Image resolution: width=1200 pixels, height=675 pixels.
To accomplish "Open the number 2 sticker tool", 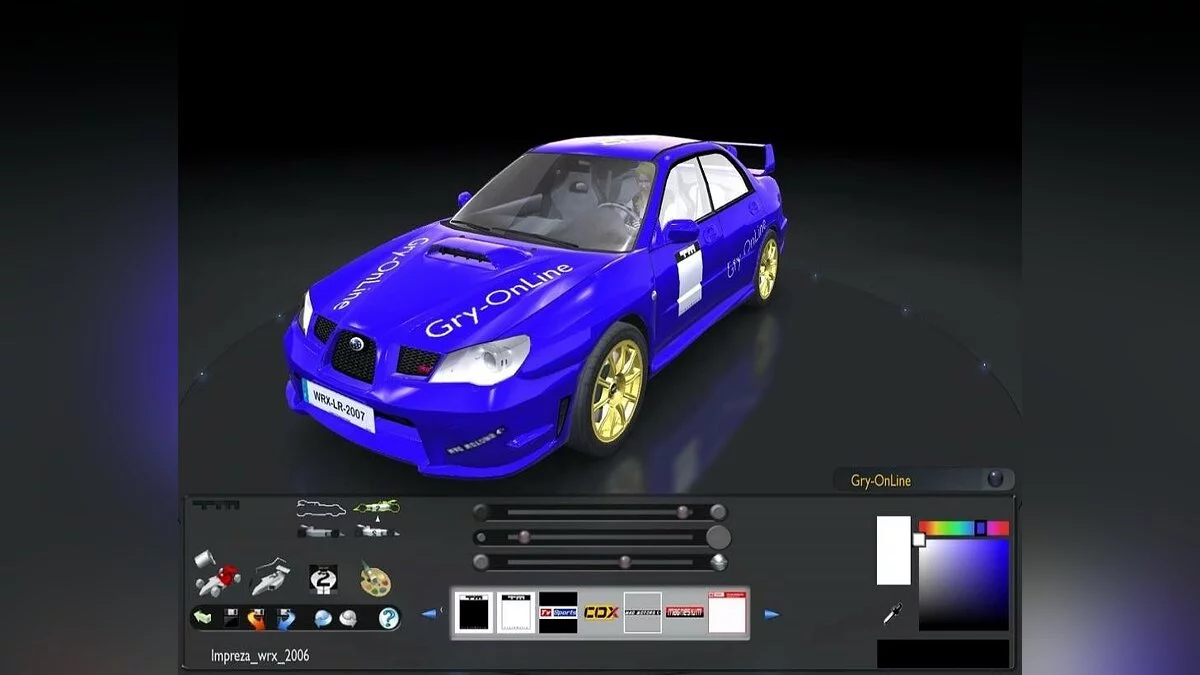I will tap(323, 580).
